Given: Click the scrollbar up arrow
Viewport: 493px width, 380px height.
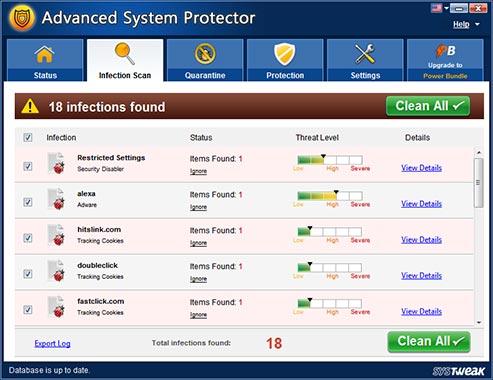Looking at the screenshot, I should (x=479, y=153).
